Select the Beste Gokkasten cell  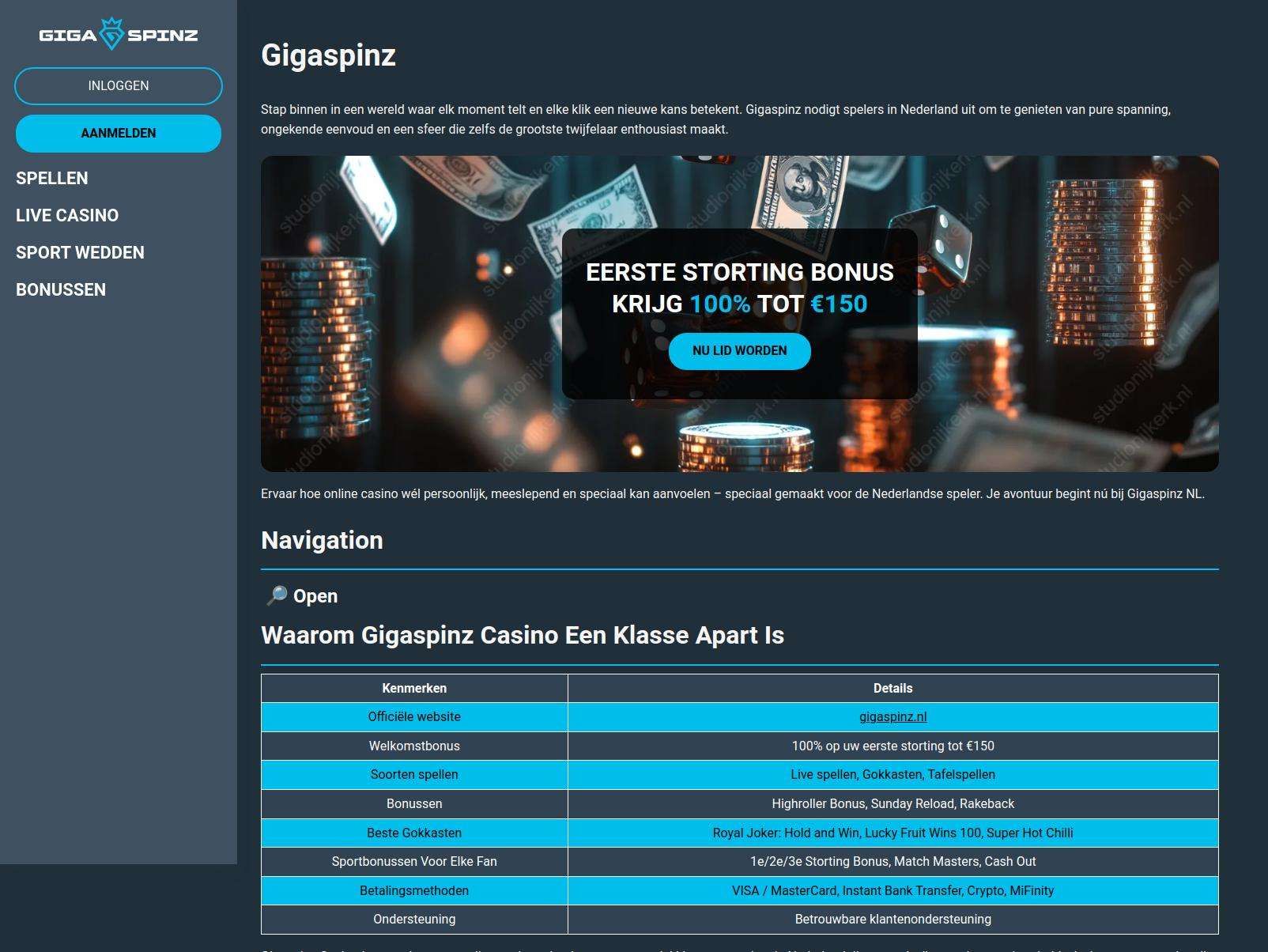click(x=414, y=833)
